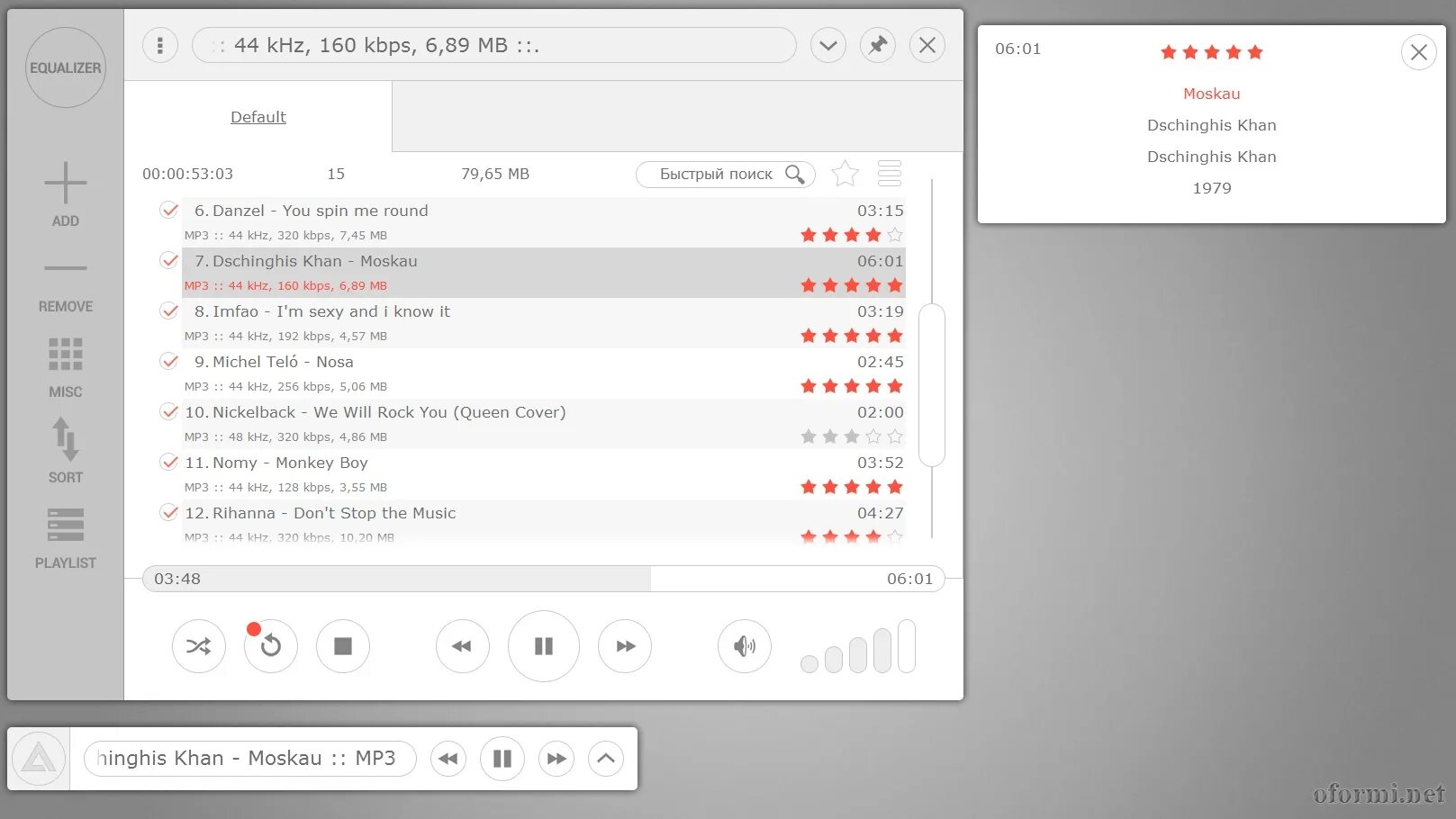Viewport: 1456px width, 819px height.
Task: Select track Nomy - Monkey Boy
Action: 544,474
